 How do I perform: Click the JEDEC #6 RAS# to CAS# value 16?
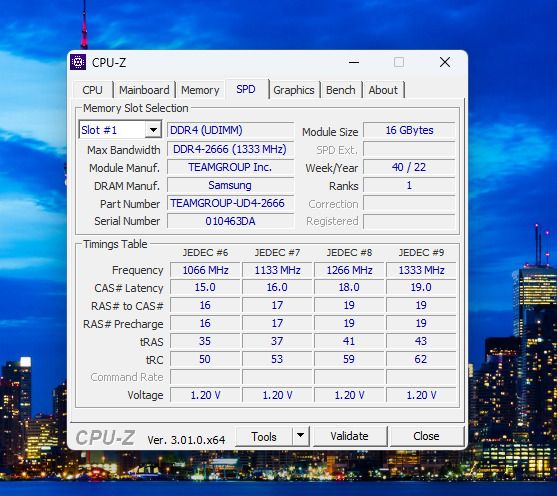205,305
